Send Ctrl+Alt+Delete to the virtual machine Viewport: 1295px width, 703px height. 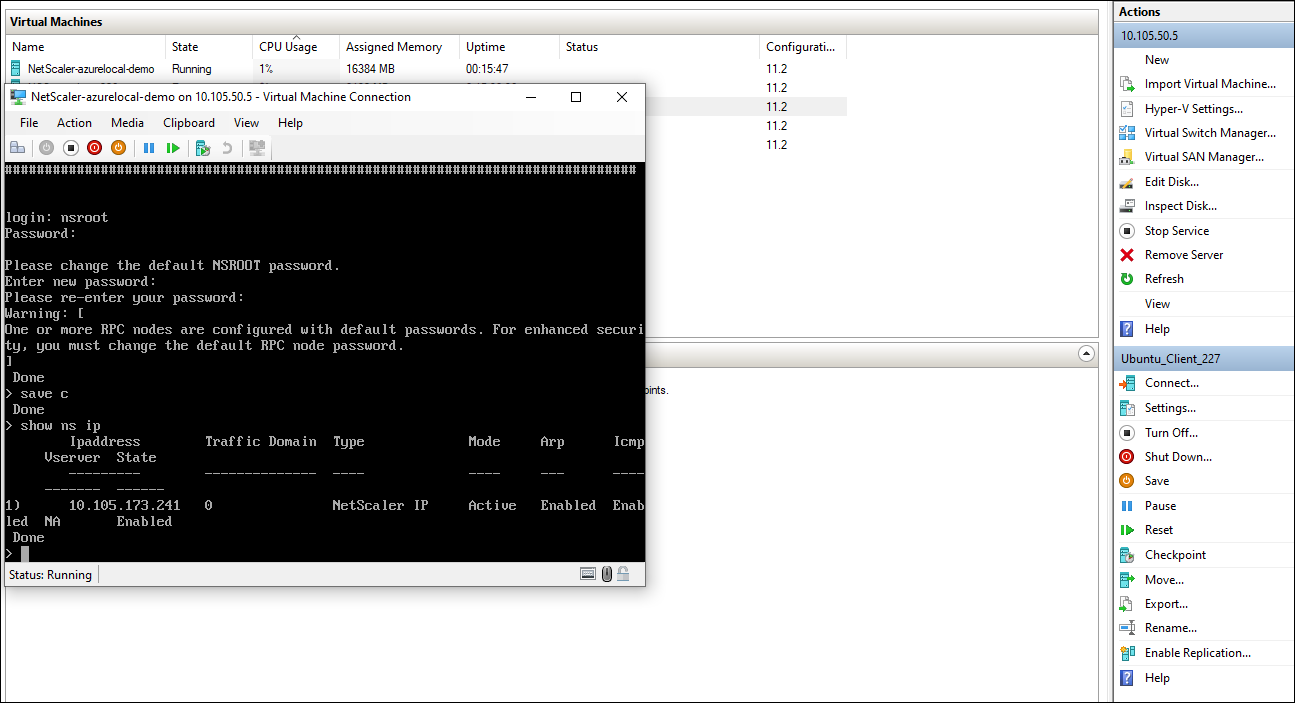[x=18, y=147]
